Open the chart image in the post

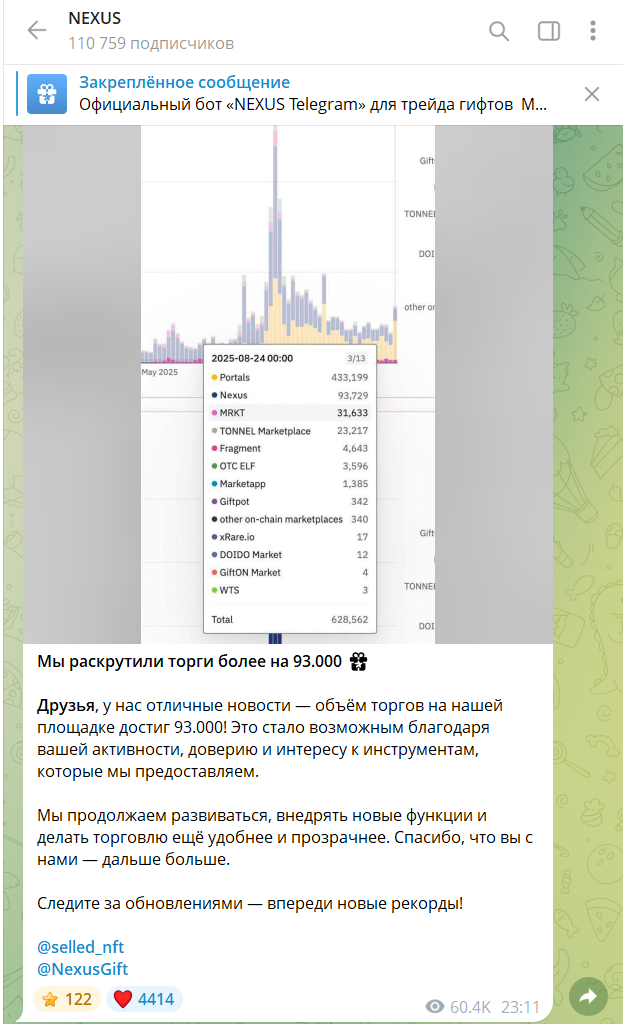click(288, 384)
